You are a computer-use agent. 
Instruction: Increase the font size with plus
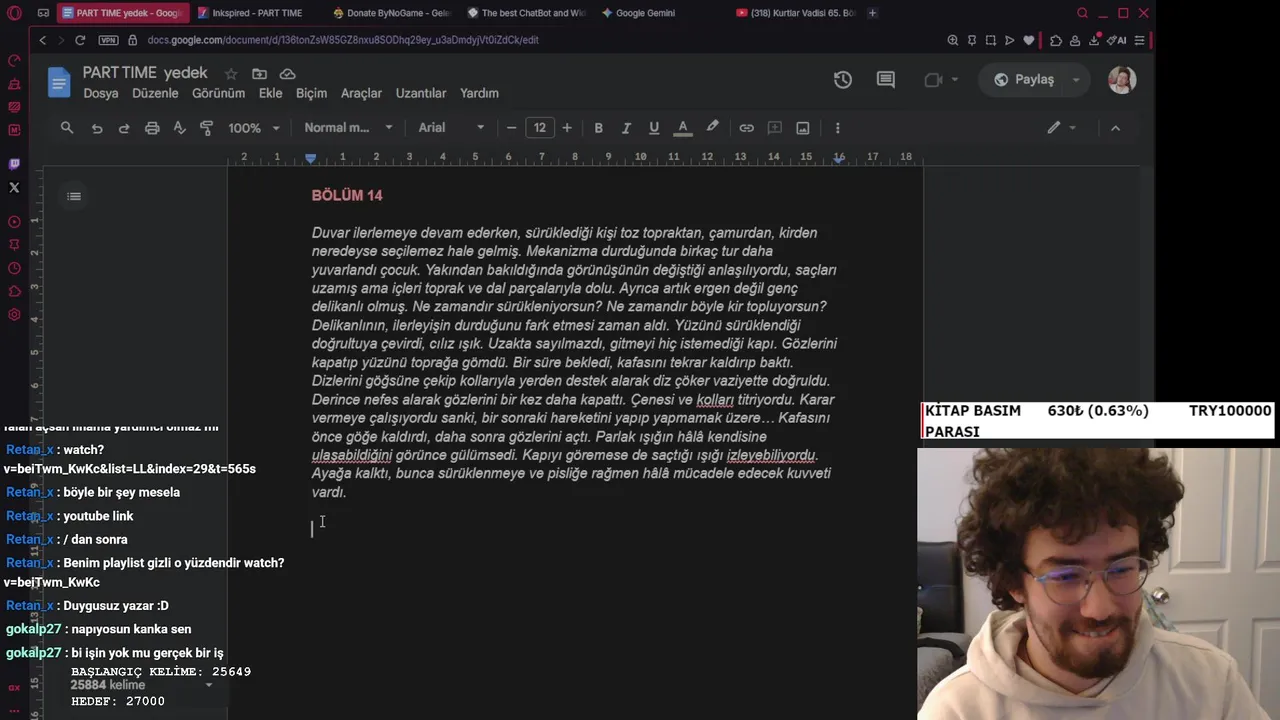click(567, 128)
